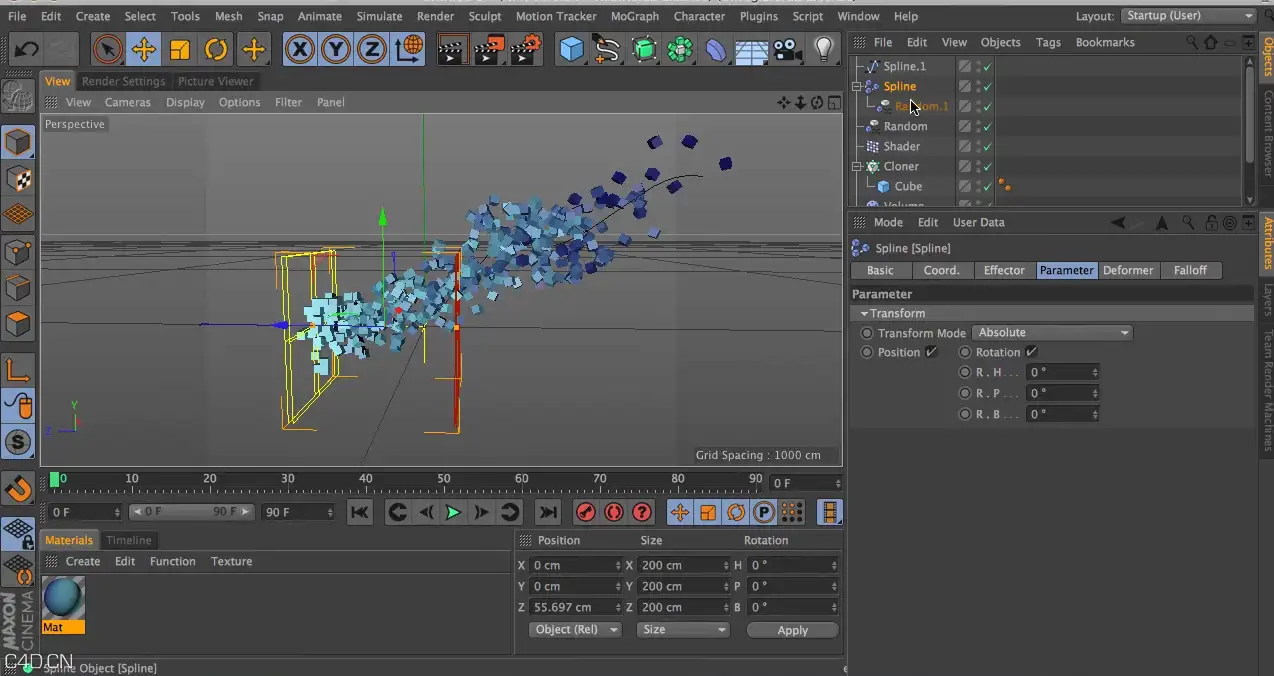Click the Apply button in the coordinates panel
1274x676 pixels.
pos(792,630)
